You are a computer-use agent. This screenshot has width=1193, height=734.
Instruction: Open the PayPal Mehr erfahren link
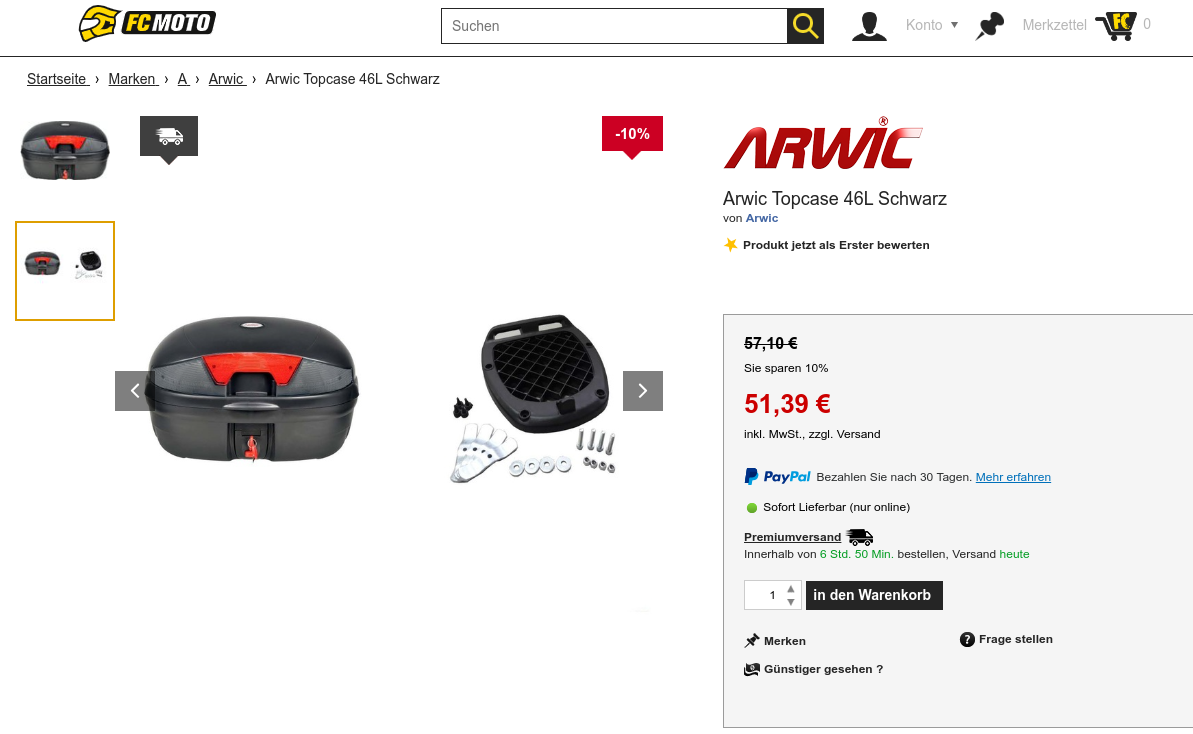(x=1013, y=477)
